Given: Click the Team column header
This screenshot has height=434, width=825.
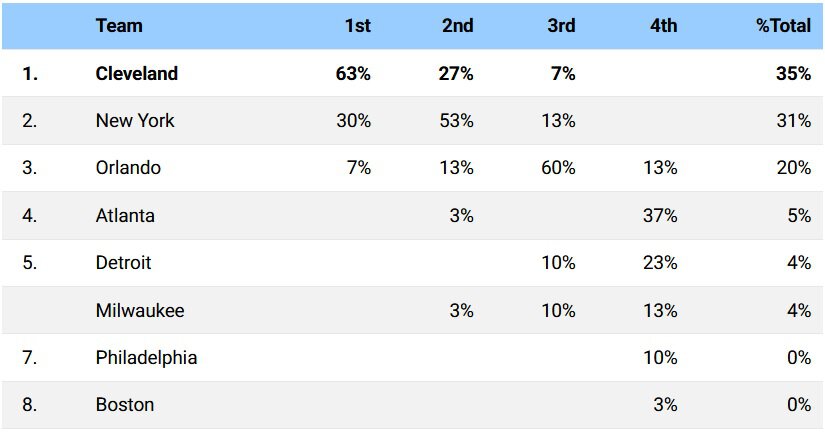Looking at the screenshot, I should pyautogui.click(x=119, y=25).
